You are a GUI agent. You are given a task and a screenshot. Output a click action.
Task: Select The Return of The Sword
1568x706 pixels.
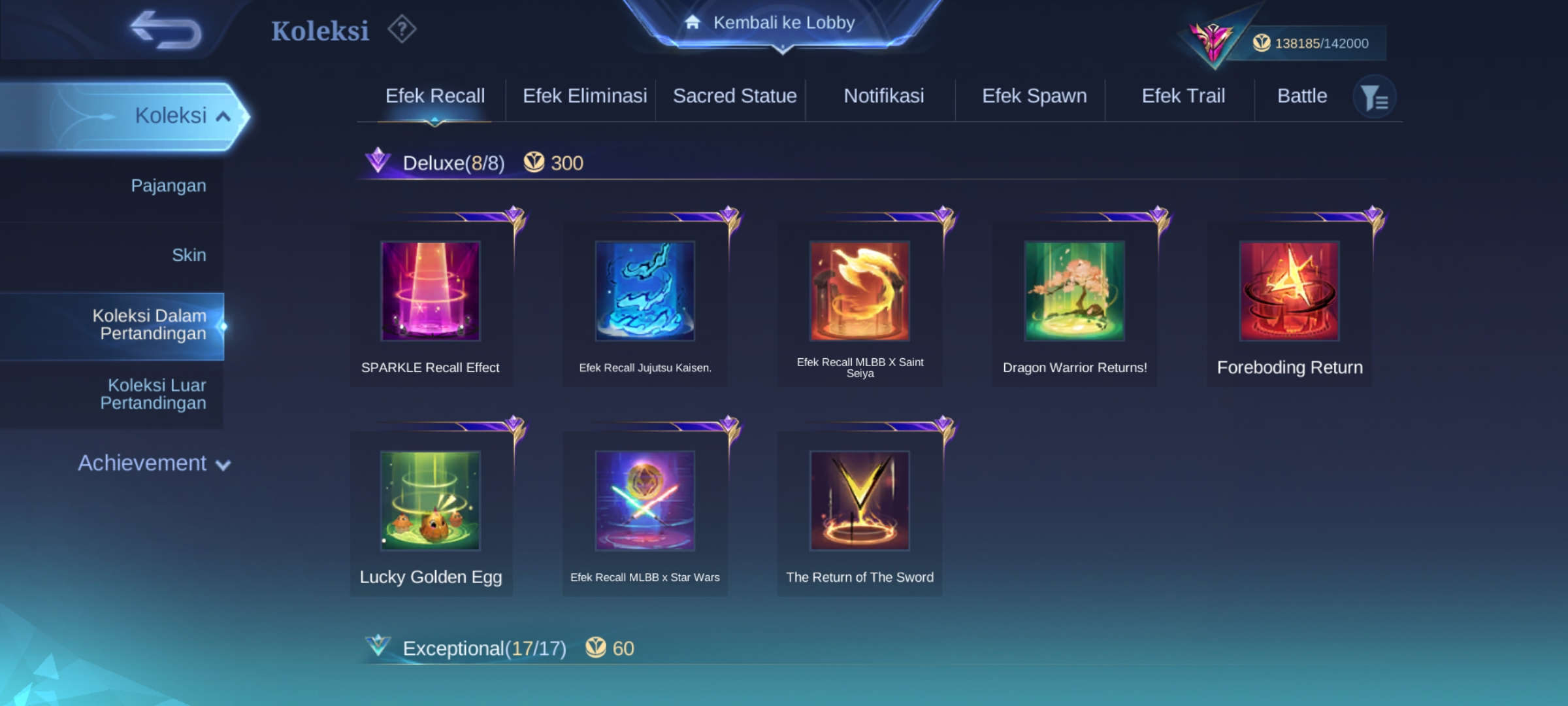pyautogui.click(x=860, y=501)
